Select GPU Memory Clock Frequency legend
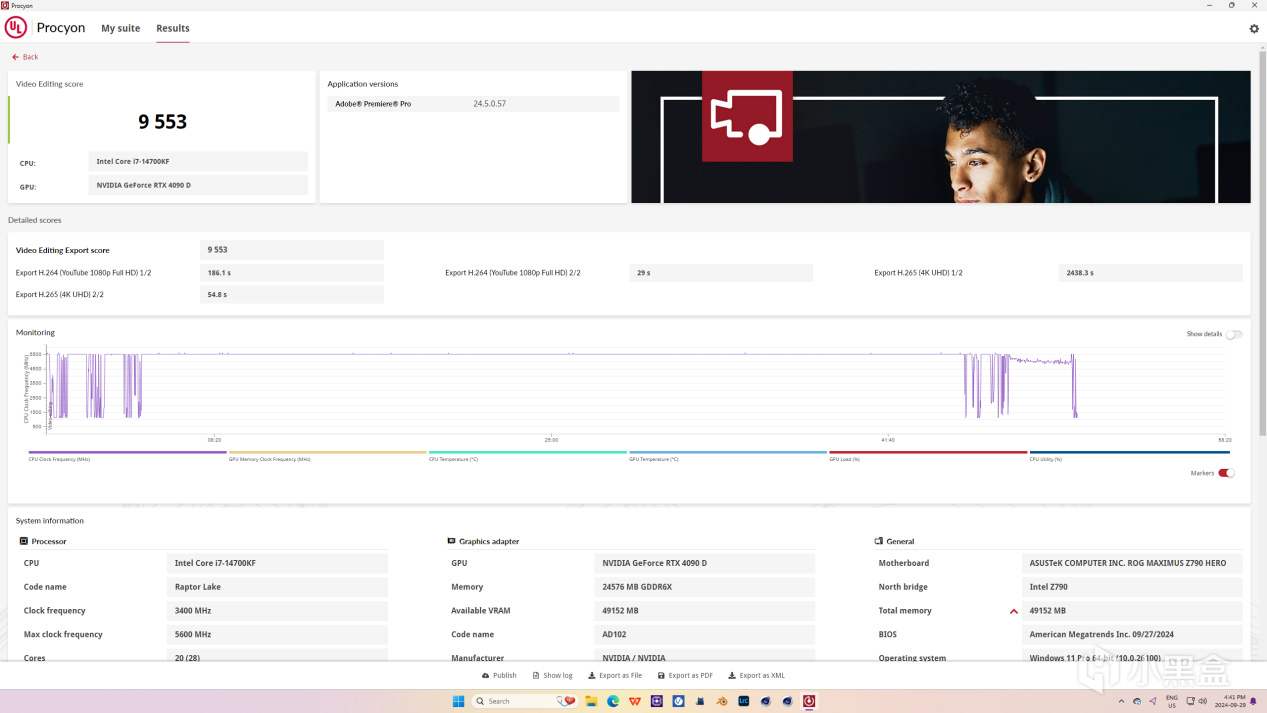 click(328, 452)
